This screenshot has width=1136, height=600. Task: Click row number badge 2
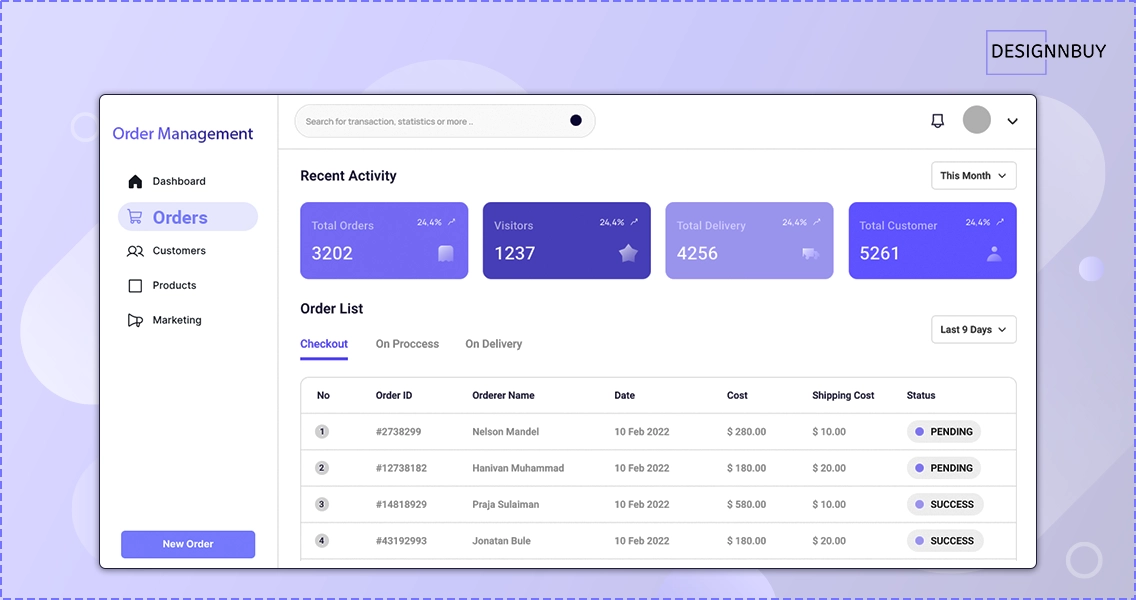tap(322, 468)
